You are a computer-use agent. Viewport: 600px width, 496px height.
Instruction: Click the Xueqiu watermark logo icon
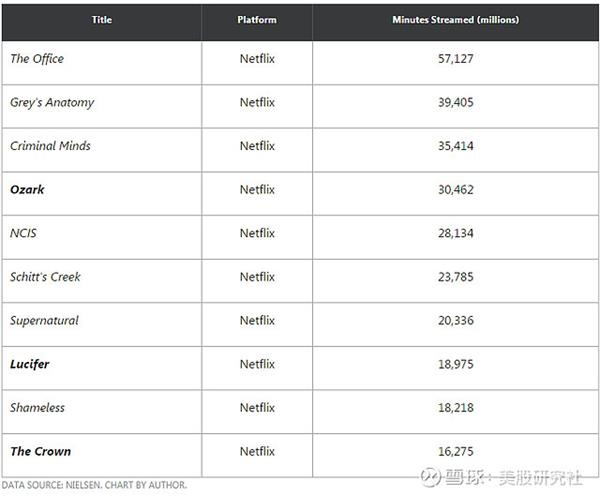pyautogui.click(x=430, y=477)
